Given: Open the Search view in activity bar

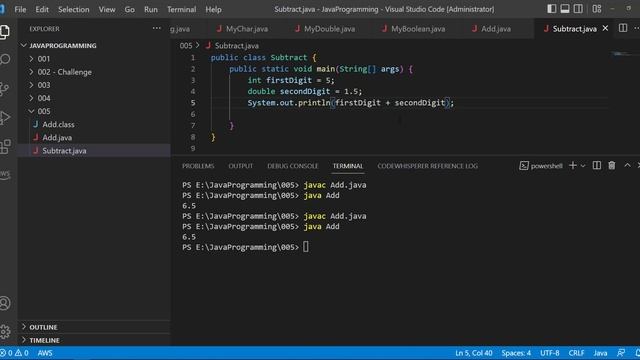Looking at the screenshot, I should click(5, 60).
